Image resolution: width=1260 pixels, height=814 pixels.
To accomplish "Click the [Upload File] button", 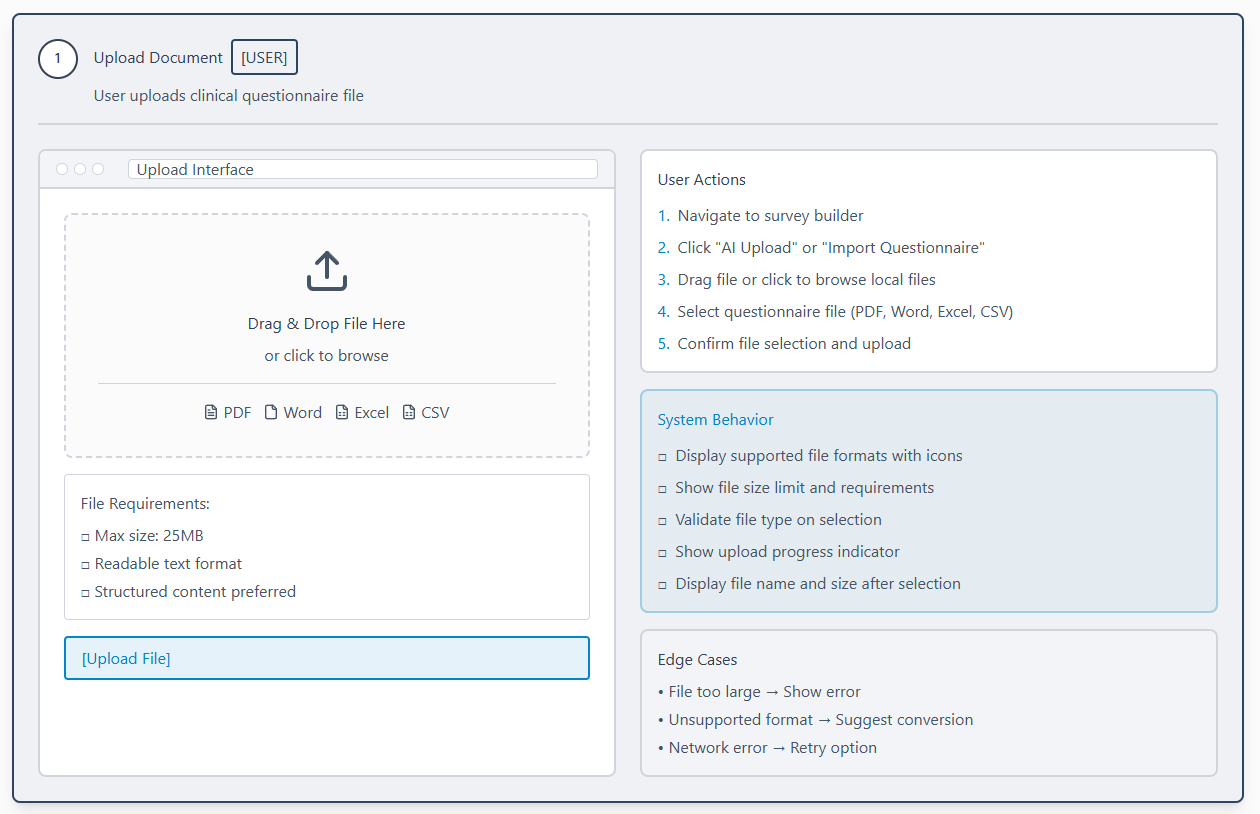I will [x=327, y=658].
